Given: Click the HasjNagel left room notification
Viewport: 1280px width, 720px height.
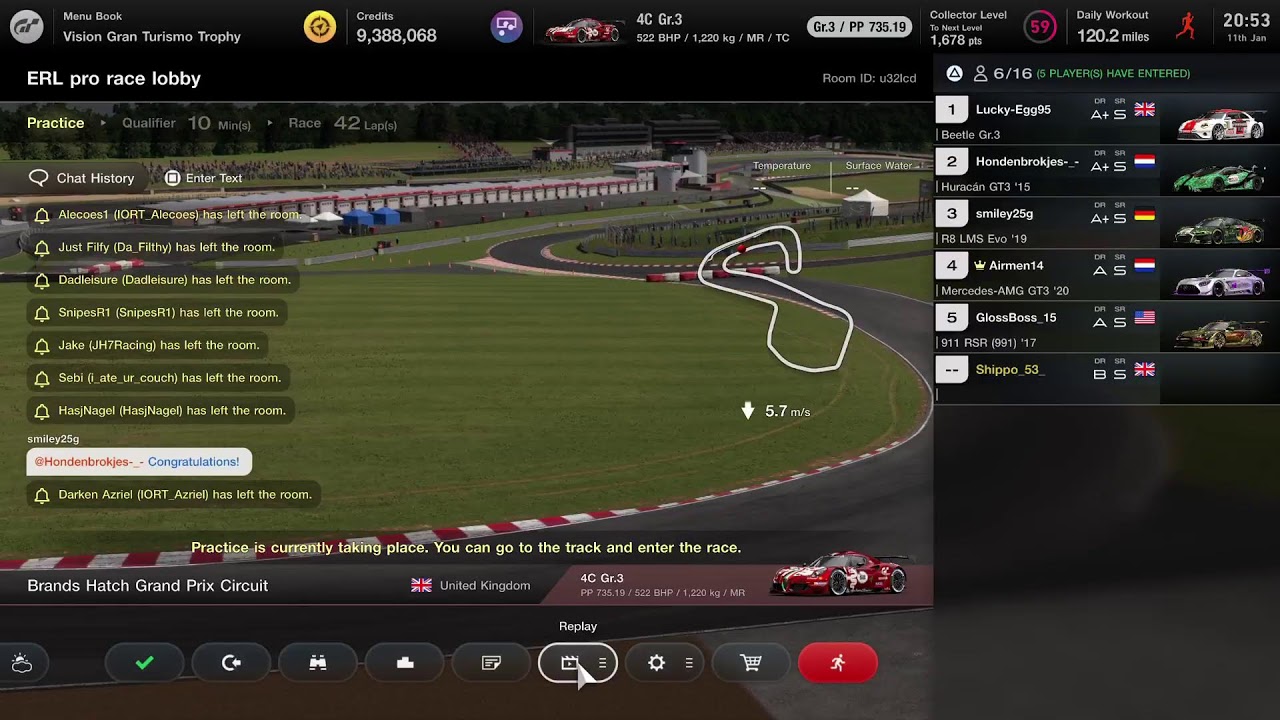Looking at the screenshot, I should (160, 411).
